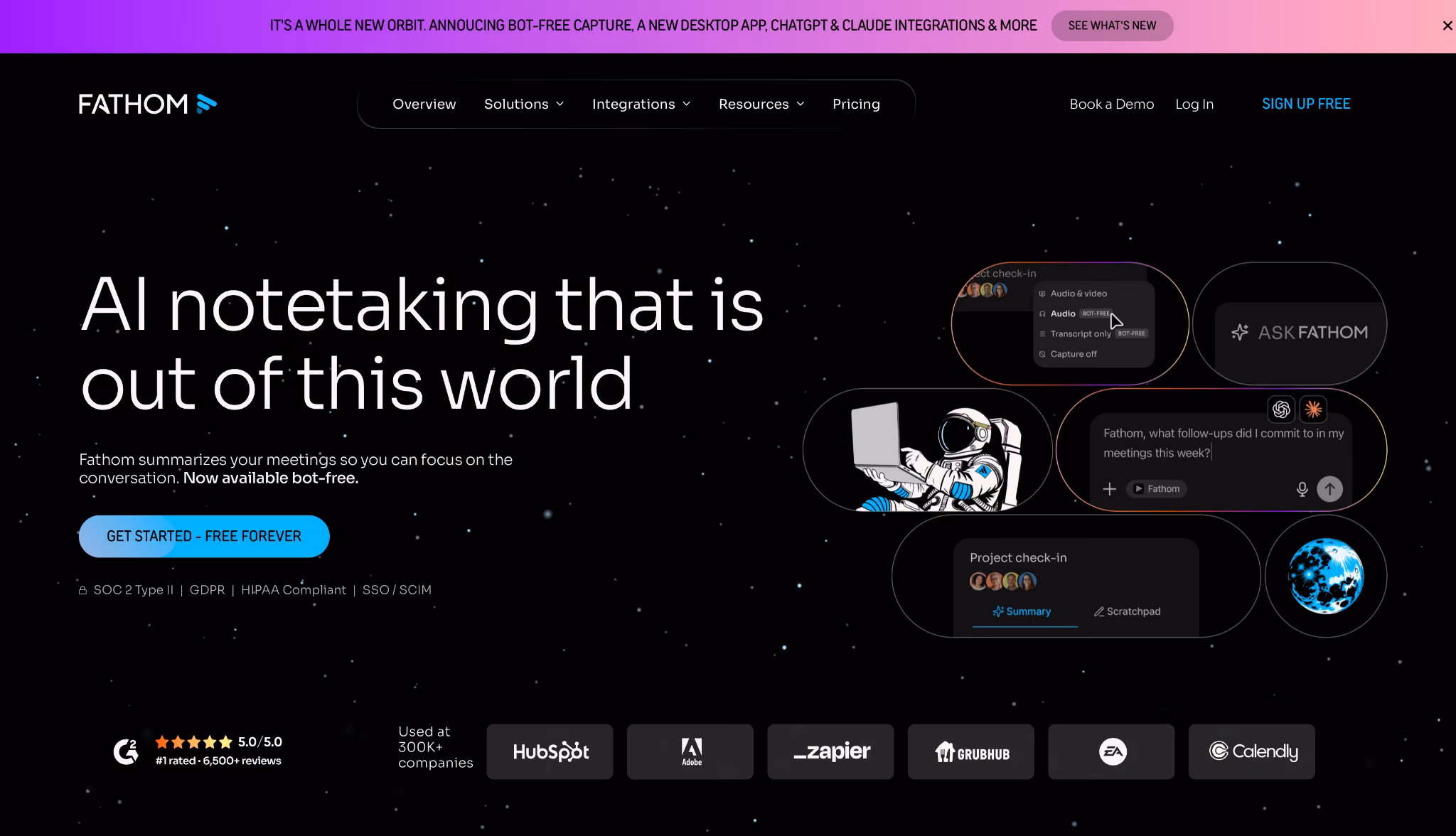The image size is (1456, 836).
Task: Click the HIPAA Compliant text
Action: [x=294, y=590]
